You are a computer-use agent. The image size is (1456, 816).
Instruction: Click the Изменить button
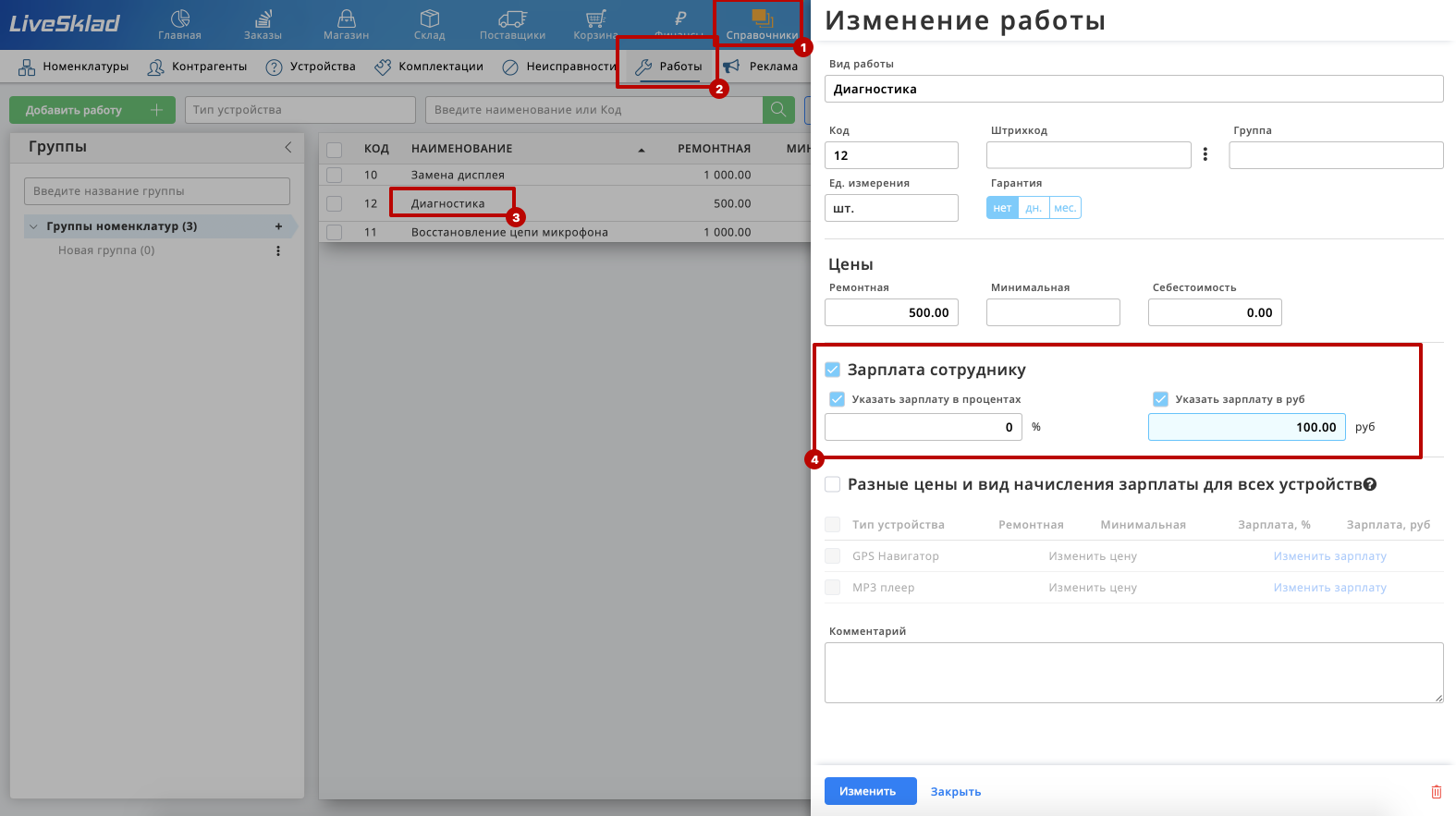point(870,791)
